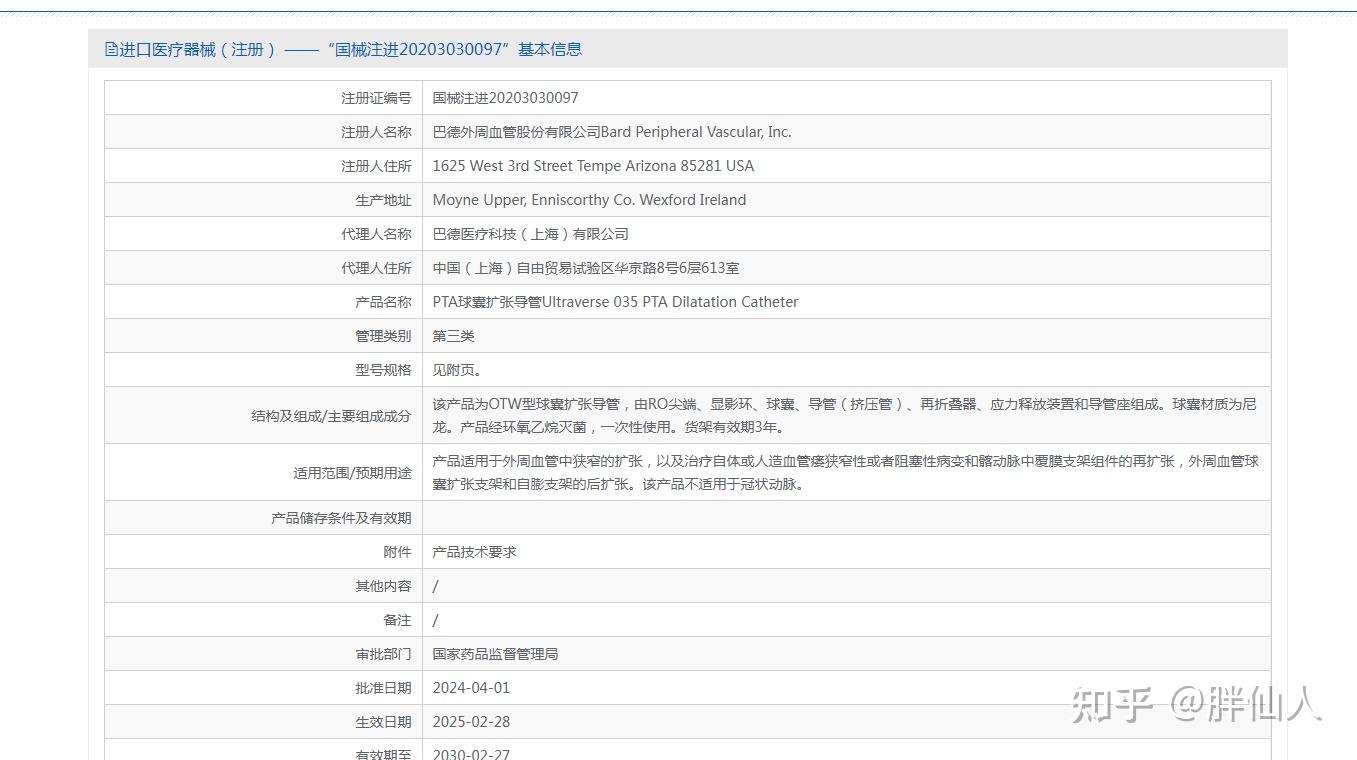Screen dimensions: 1357x760
Task: Select structure description starting 该产品为OTW型球囊扩张导管
Action: 845,416
